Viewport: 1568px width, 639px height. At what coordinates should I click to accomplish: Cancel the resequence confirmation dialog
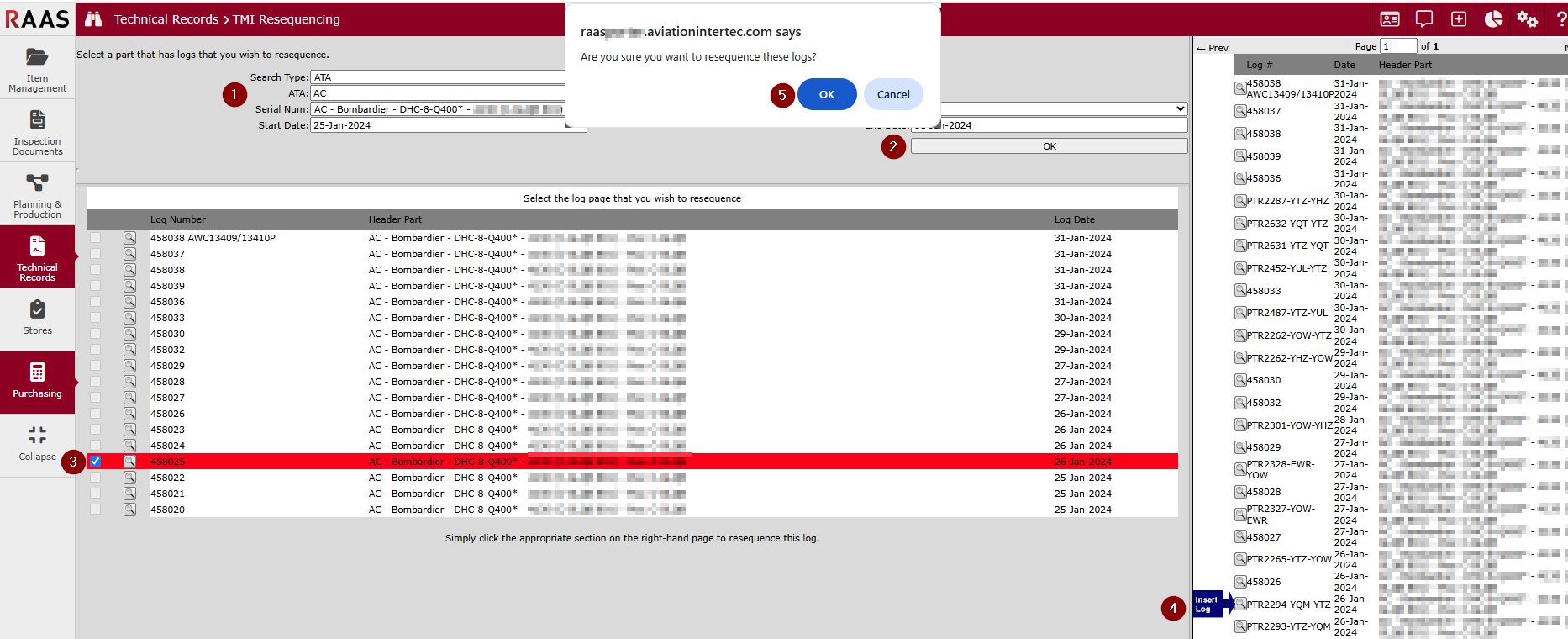[x=892, y=94]
